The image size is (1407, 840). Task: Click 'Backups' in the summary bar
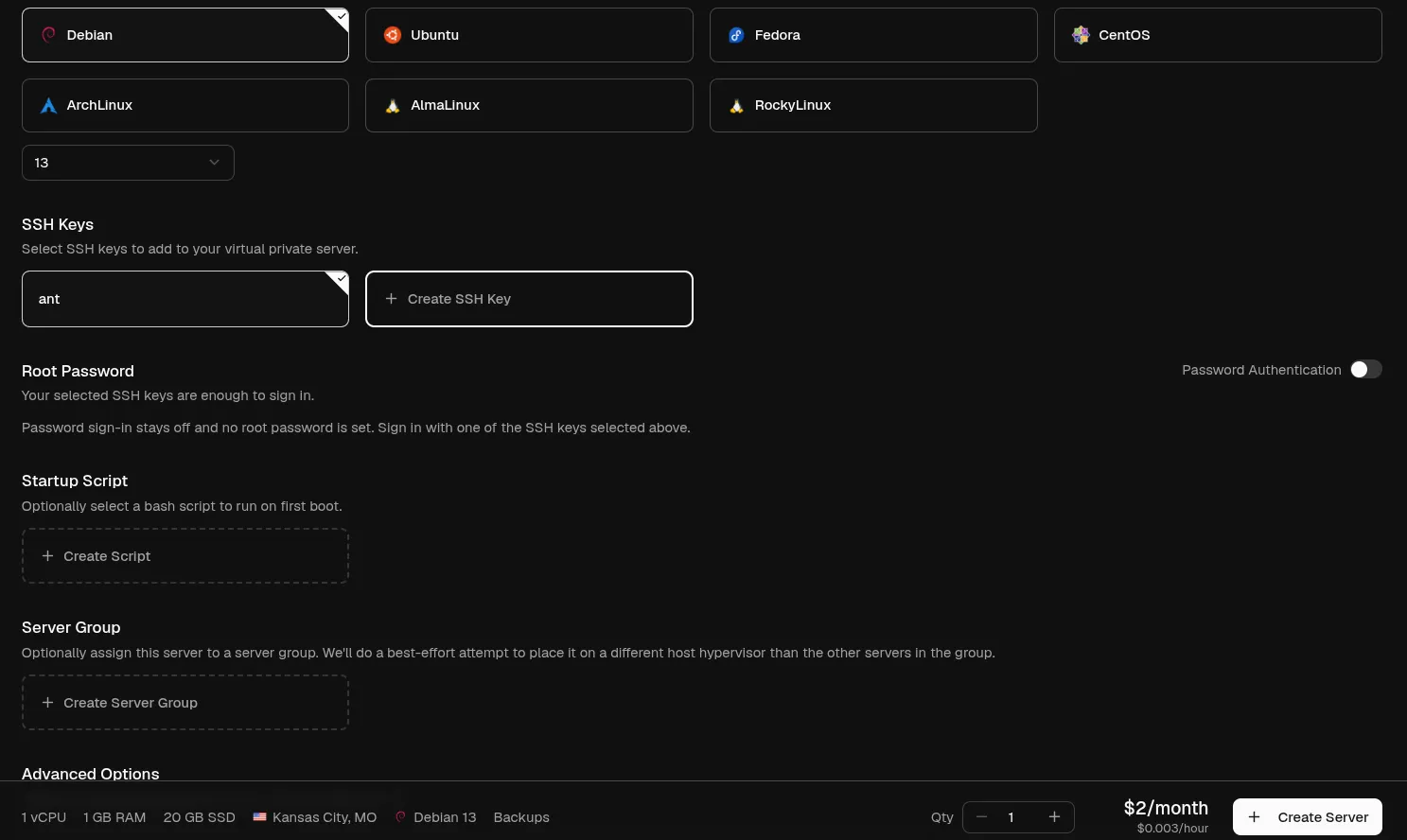pos(521,817)
